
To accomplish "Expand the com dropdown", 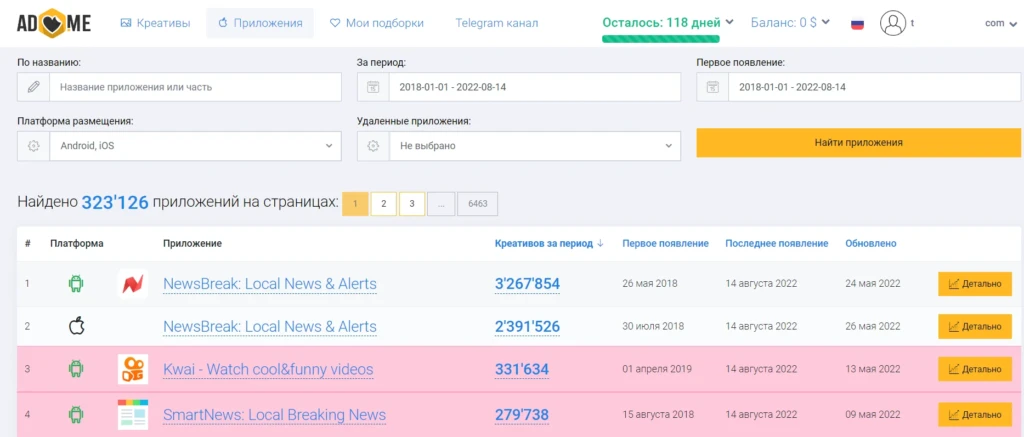I will 1002,23.
